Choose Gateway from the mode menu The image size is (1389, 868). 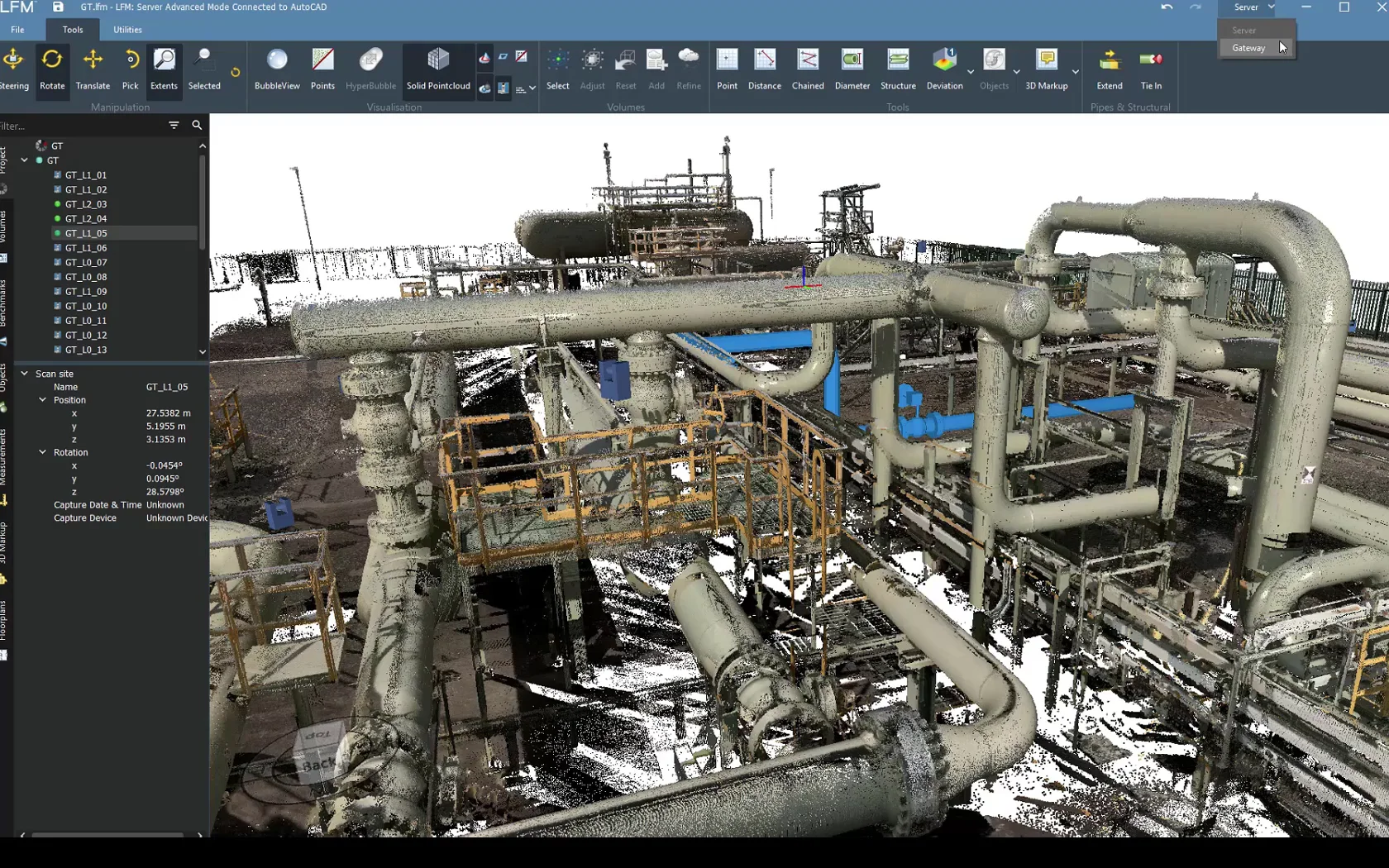[x=1257, y=48]
